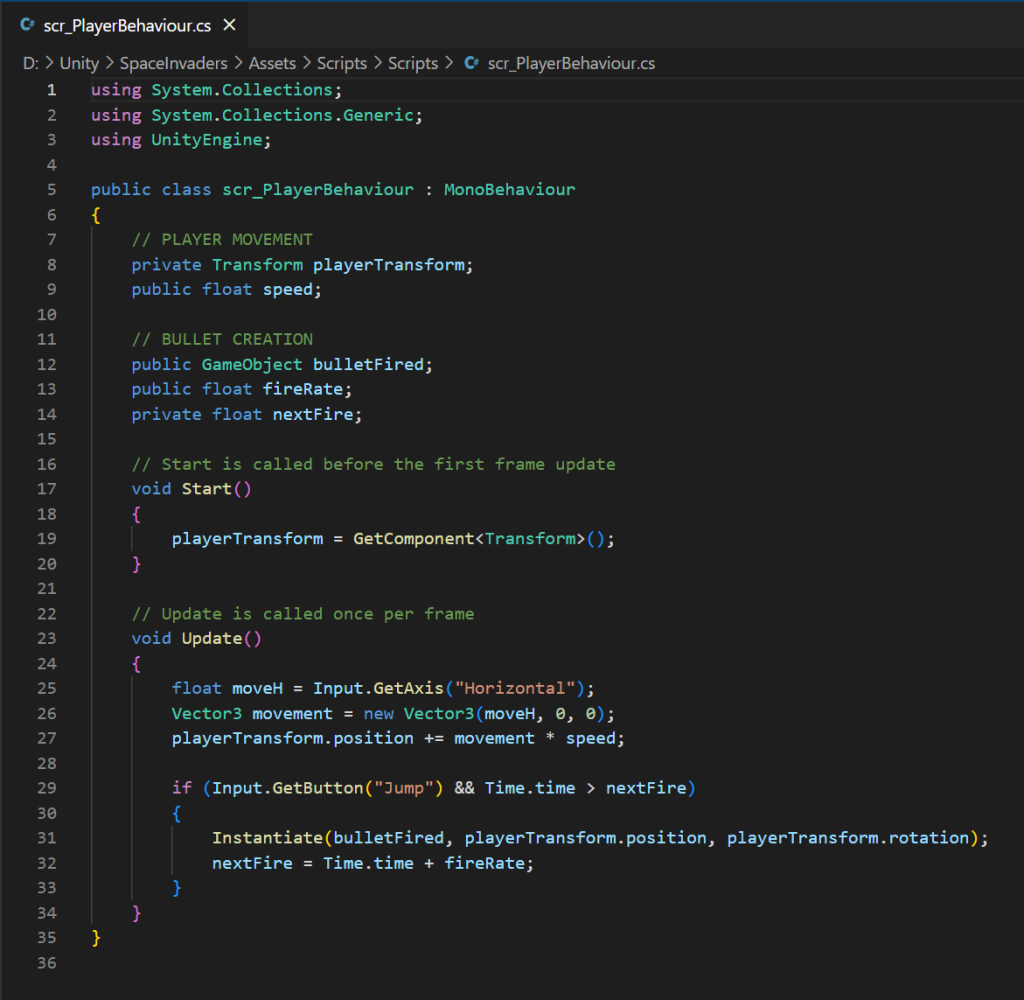Expand the Unity folder breadcrumb
The width and height of the screenshot is (1024, 1000).
click(79, 63)
